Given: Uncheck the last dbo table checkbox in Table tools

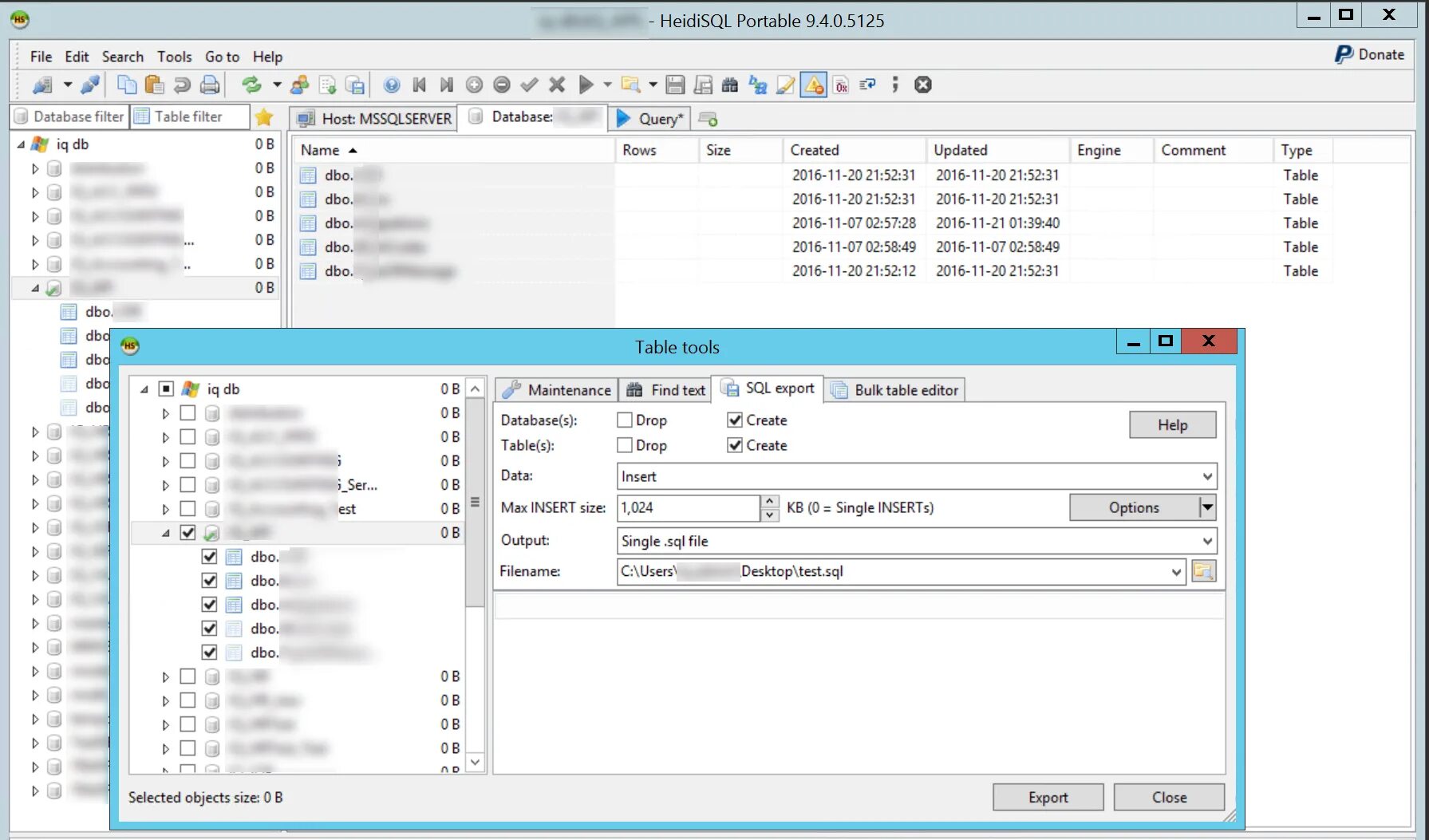Looking at the screenshot, I should (209, 652).
